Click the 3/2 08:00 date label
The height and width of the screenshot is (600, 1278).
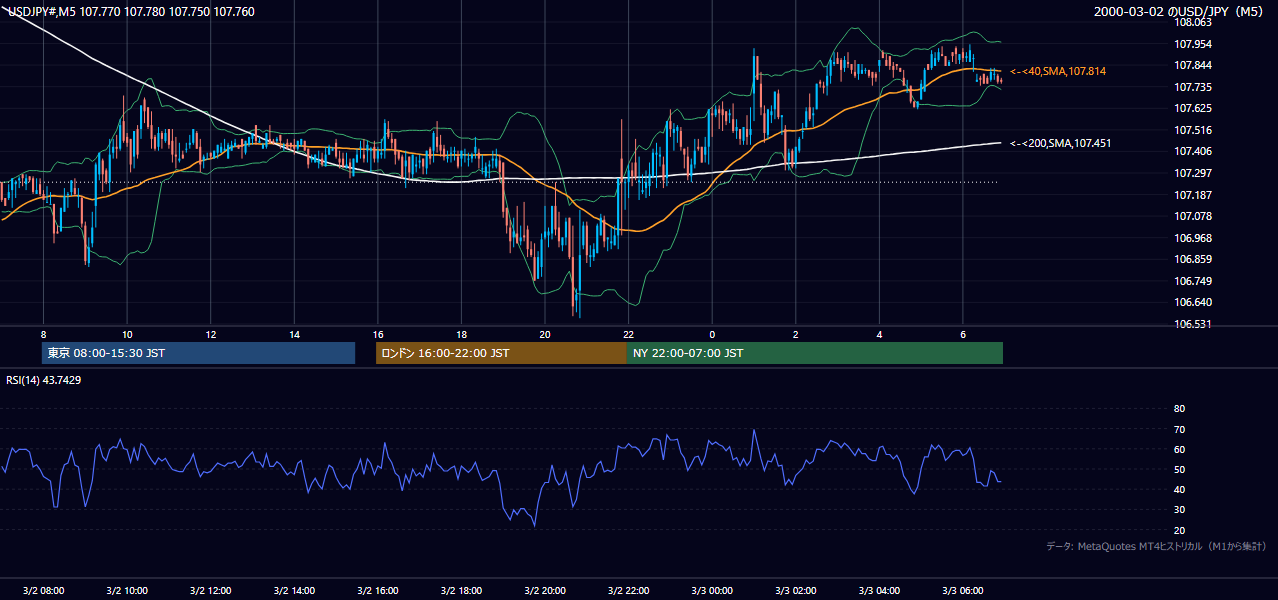43,590
